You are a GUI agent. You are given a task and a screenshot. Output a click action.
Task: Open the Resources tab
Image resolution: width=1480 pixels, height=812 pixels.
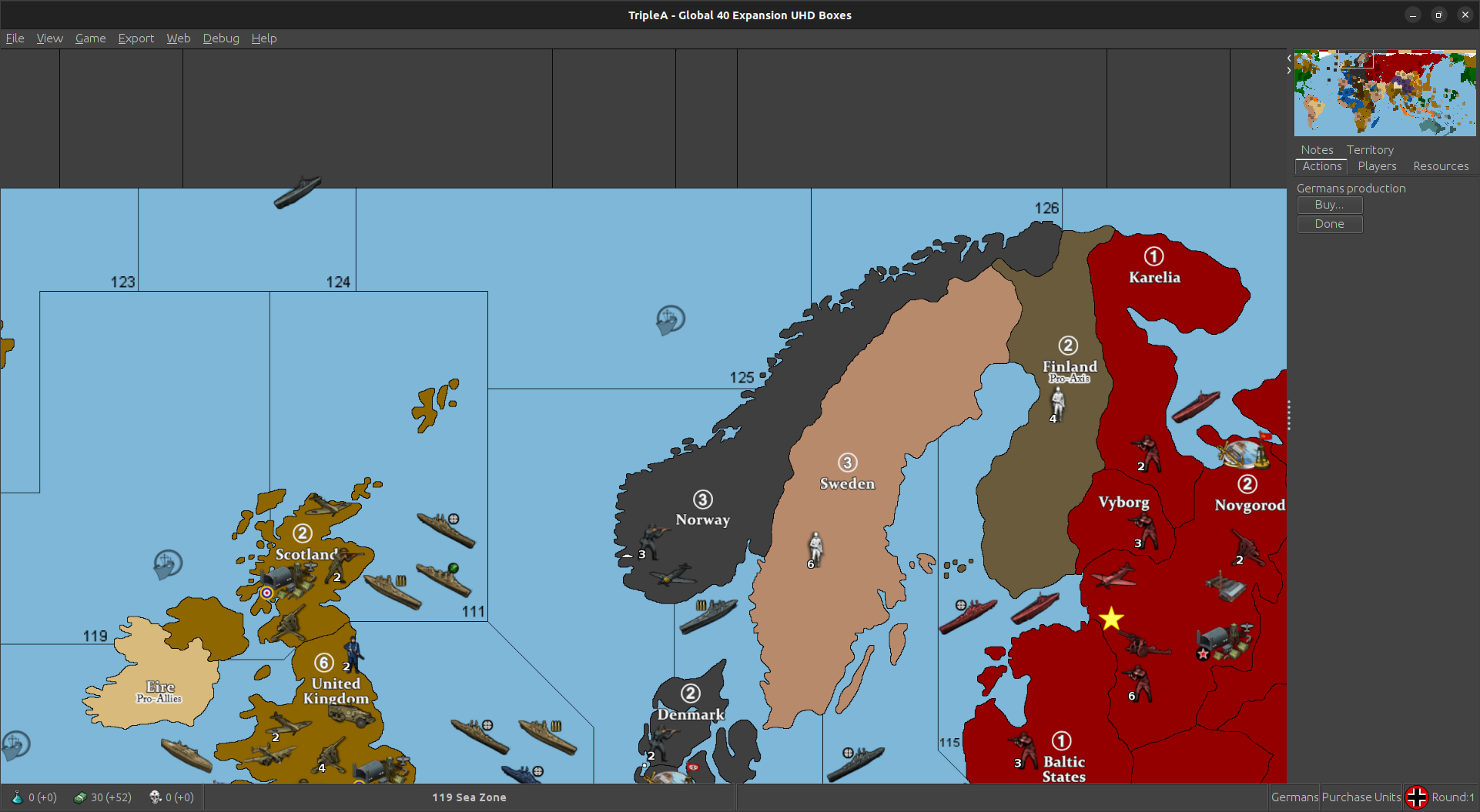coord(1441,166)
